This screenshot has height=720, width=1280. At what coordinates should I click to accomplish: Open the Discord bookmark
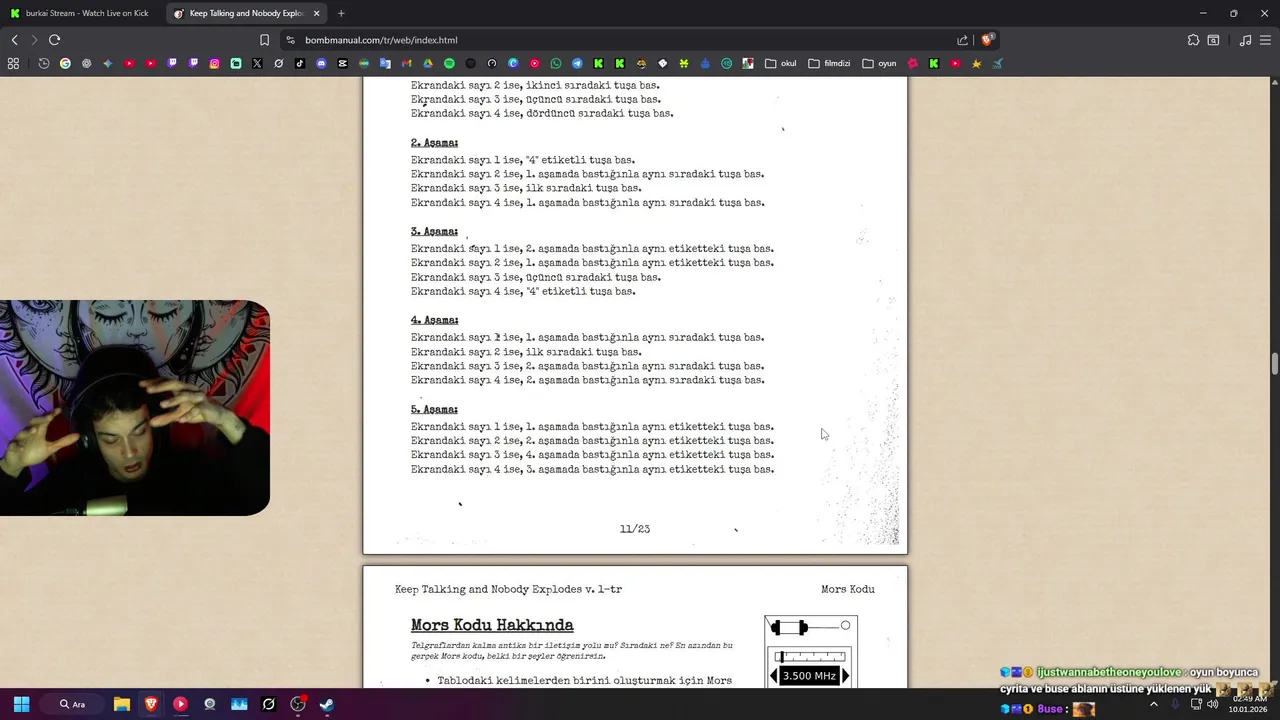(x=321, y=63)
